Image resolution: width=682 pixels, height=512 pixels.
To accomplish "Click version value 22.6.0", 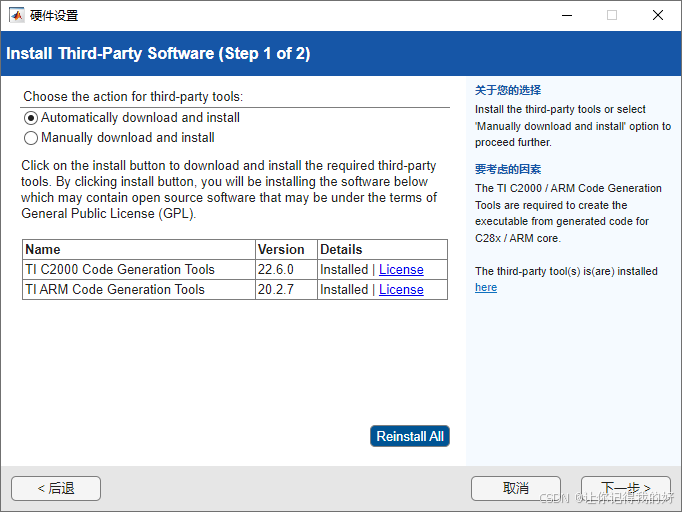I will pos(276,270).
